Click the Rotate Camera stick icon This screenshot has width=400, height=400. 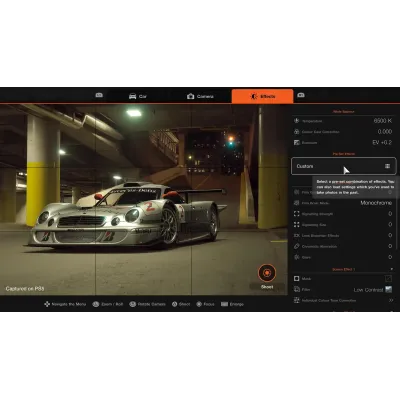pyautogui.click(x=133, y=304)
